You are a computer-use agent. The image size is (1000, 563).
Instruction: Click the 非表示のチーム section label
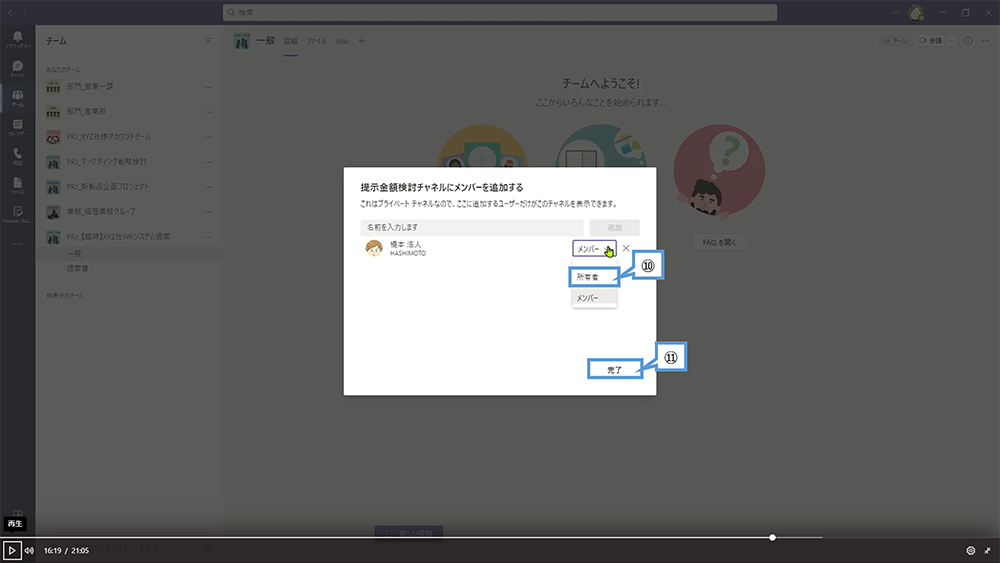64,296
